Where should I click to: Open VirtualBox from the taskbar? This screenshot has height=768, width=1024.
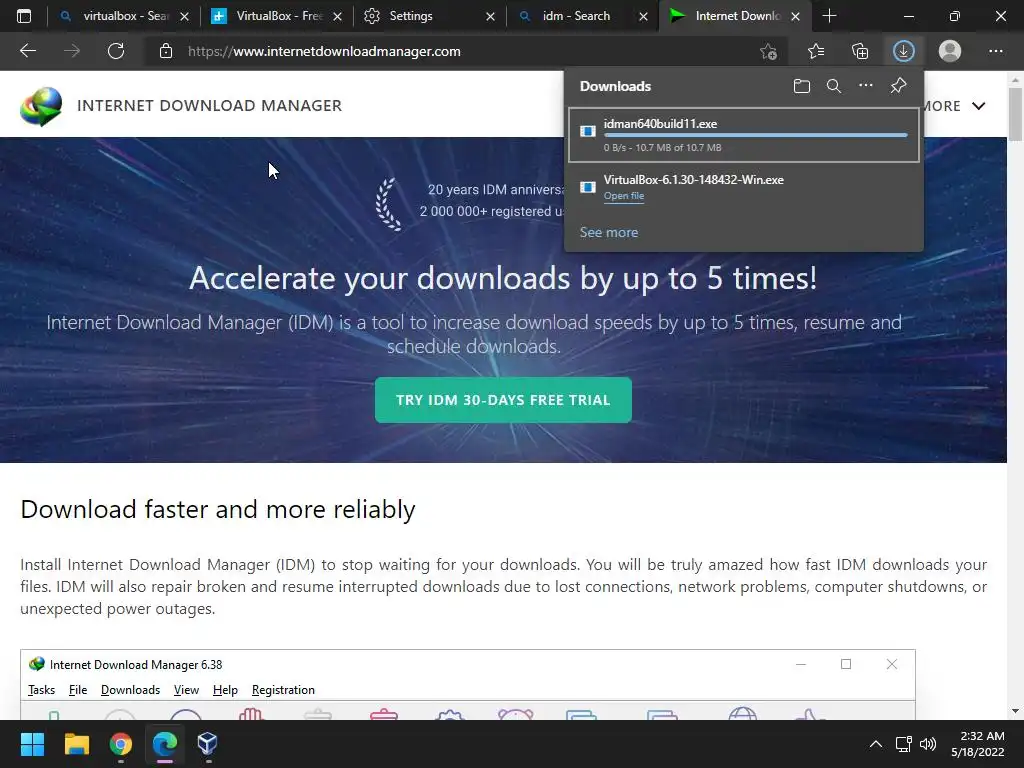(x=208, y=744)
